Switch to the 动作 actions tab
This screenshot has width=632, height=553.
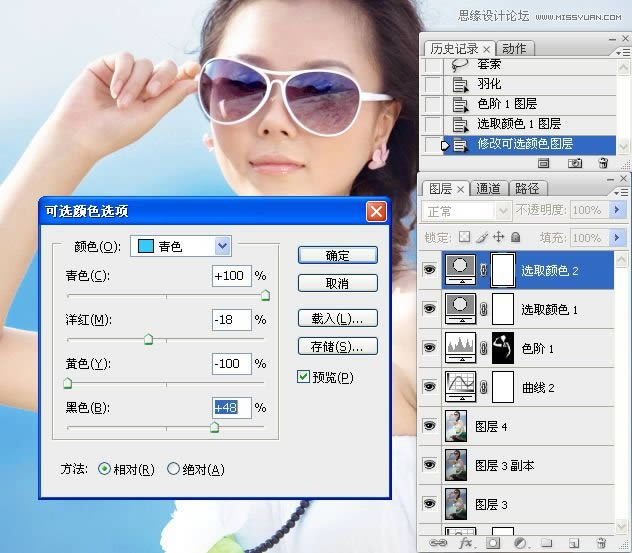pyautogui.click(x=514, y=48)
